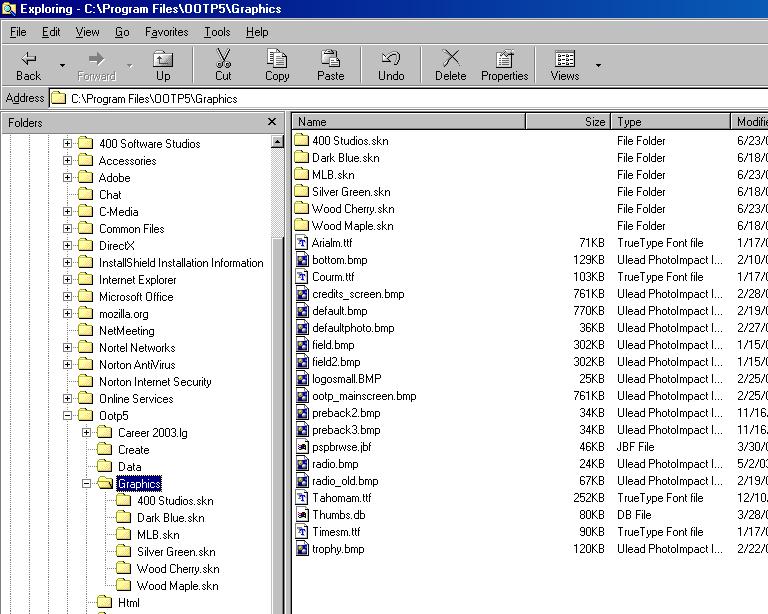Close the Folders pane
Image resolution: width=768 pixels, height=614 pixels.
272,122
